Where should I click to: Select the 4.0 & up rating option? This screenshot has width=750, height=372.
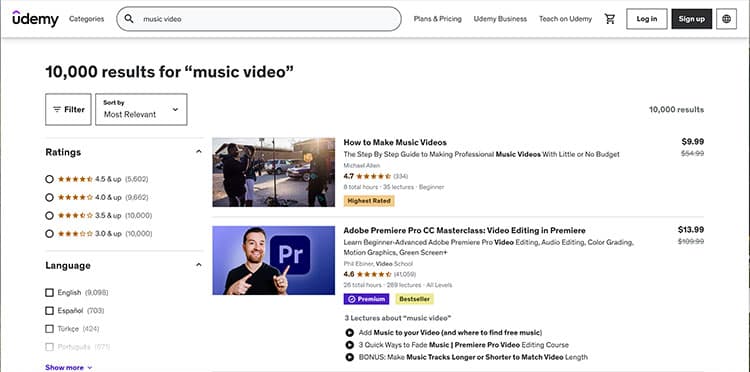(x=49, y=197)
